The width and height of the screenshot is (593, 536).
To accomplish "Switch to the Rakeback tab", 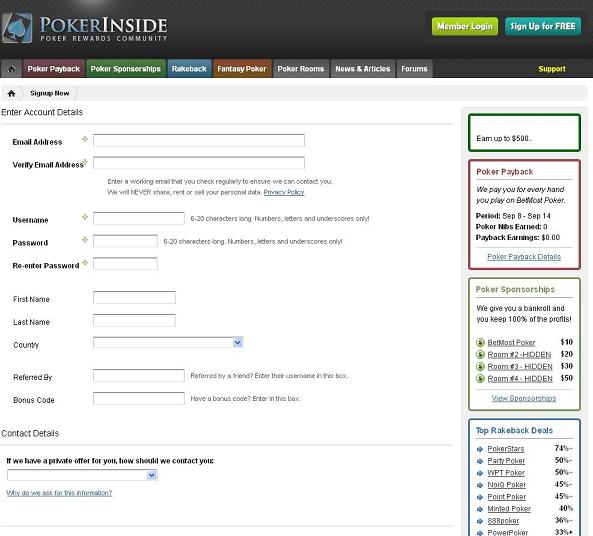I will pos(189,69).
